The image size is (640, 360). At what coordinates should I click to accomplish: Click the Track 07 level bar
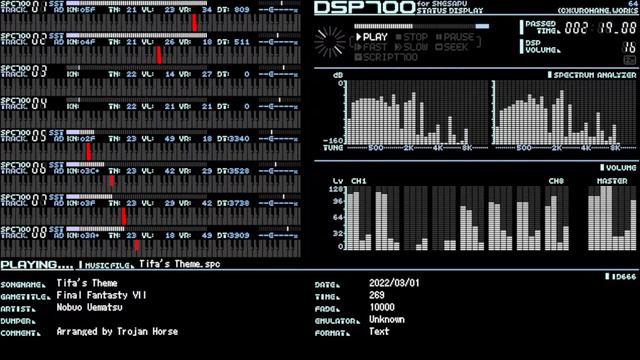point(137,197)
